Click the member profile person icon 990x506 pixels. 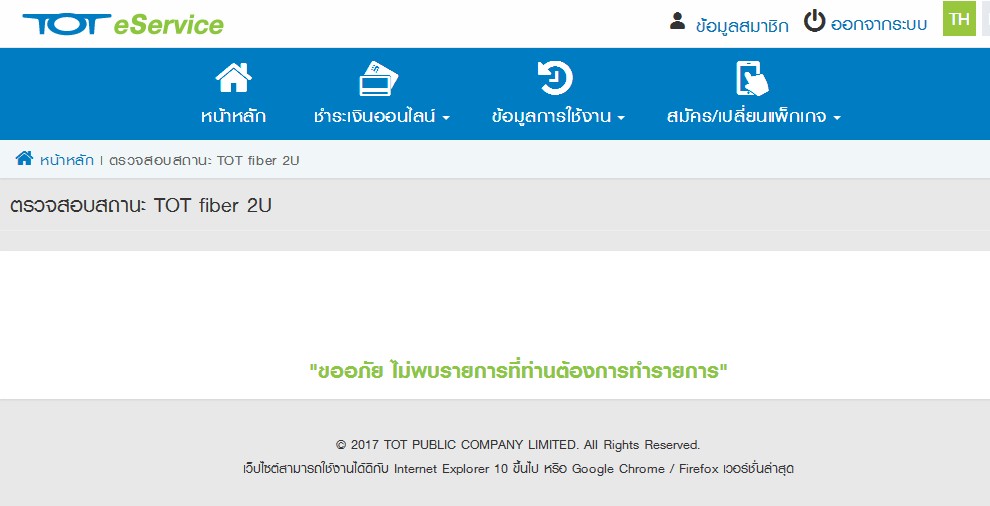pyautogui.click(x=677, y=21)
